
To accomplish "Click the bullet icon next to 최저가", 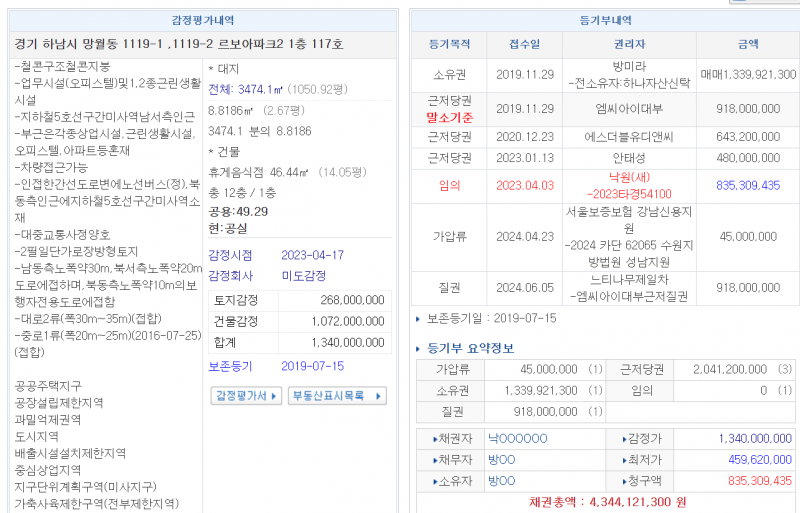I will coord(624,460).
